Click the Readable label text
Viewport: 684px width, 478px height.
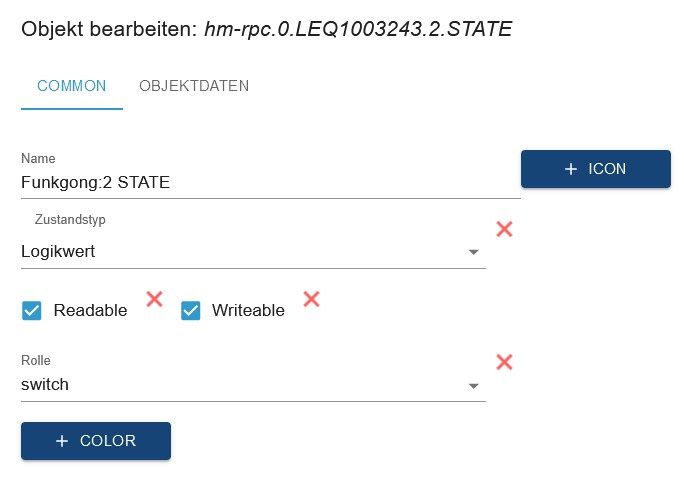point(90,311)
